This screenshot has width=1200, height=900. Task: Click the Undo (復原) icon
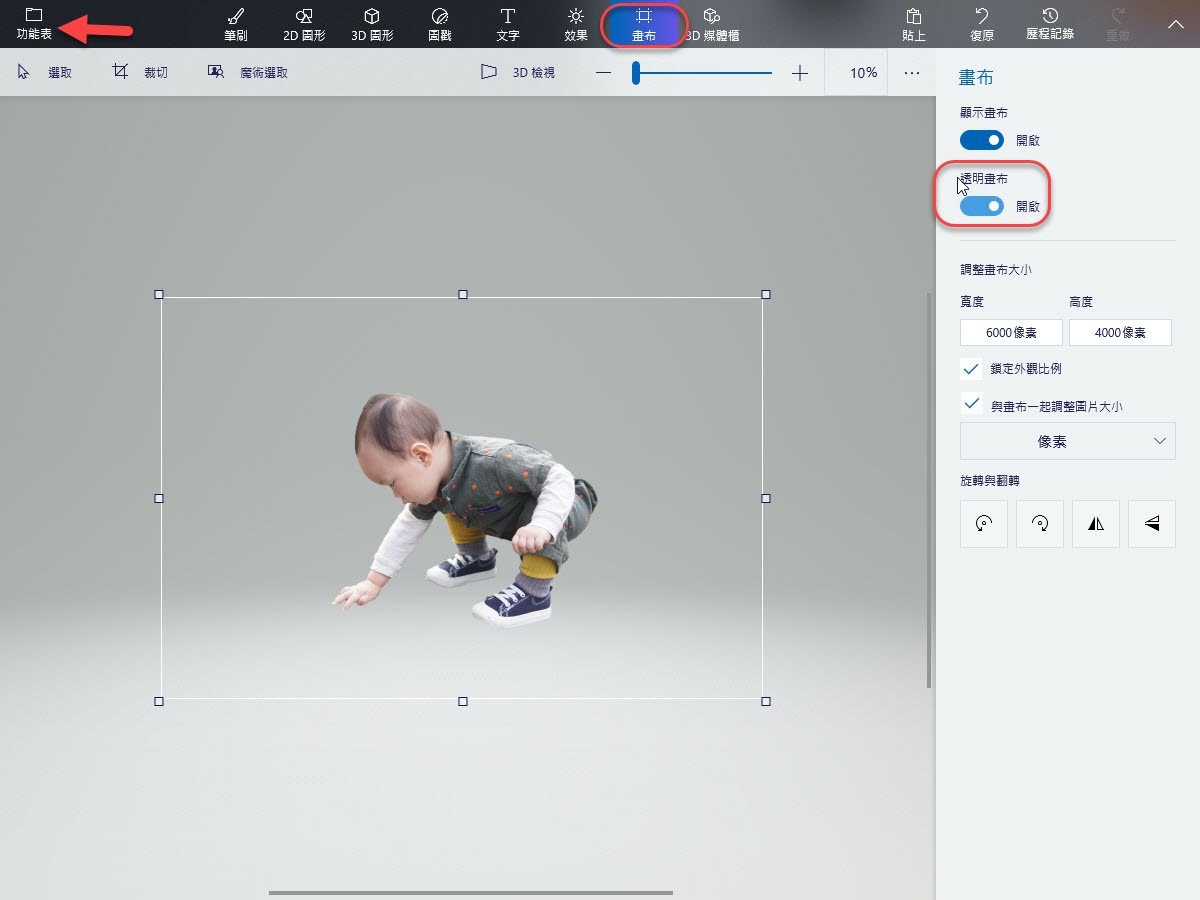tap(981, 24)
